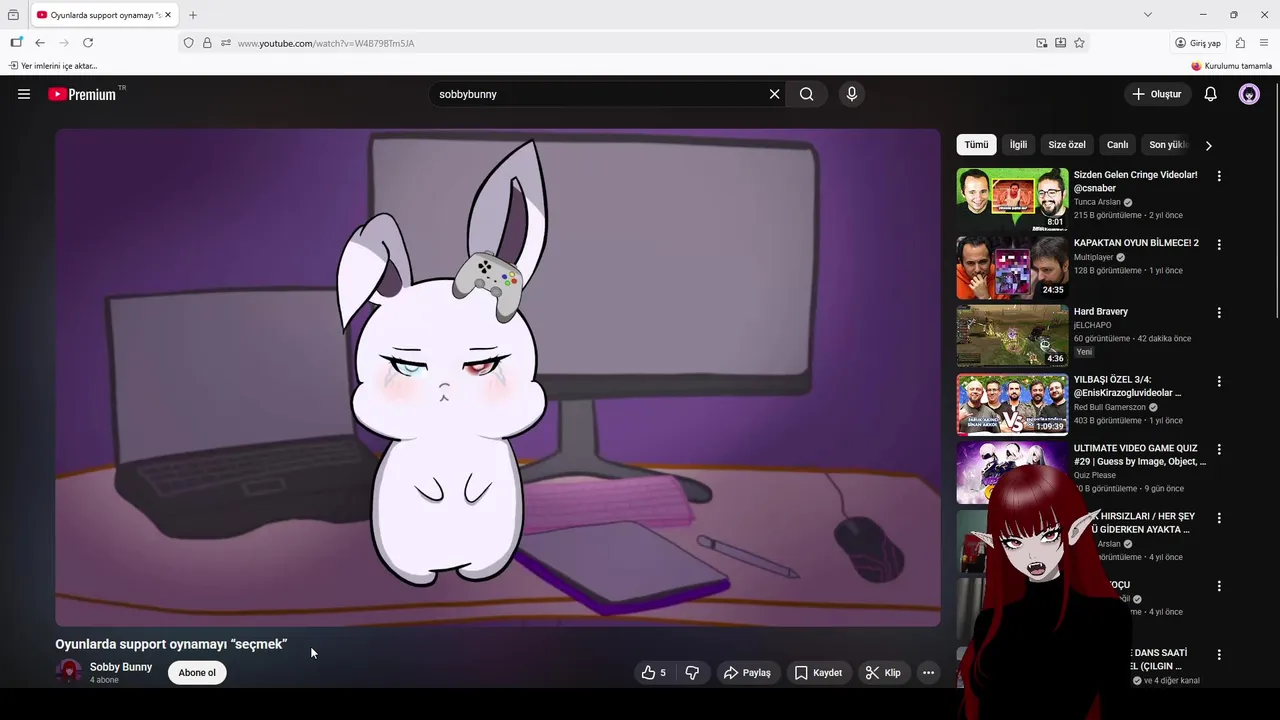The height and width of the screenshot is (720, 1280).
Task: Clear the search box text
Action: [774, 94]
